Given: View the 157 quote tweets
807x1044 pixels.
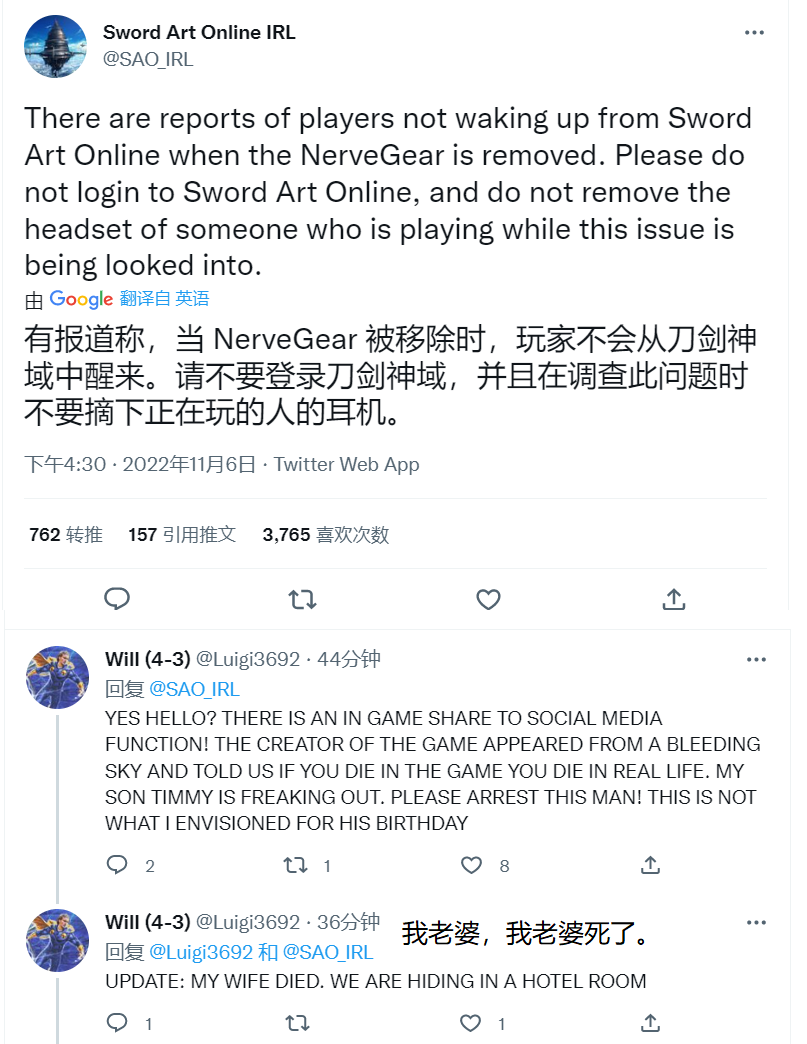Looking at the screenshot, I should [x=182, y=535].
